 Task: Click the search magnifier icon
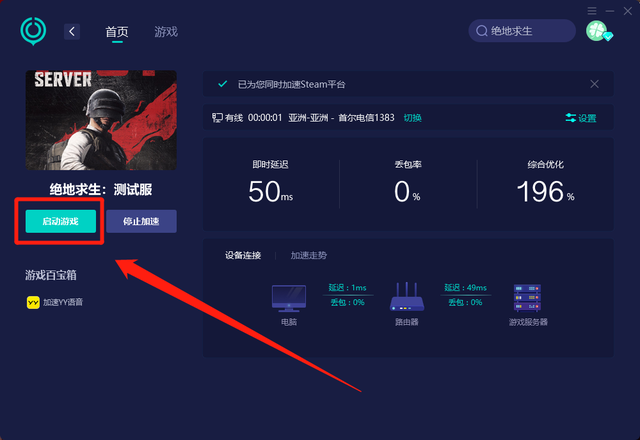482,31
